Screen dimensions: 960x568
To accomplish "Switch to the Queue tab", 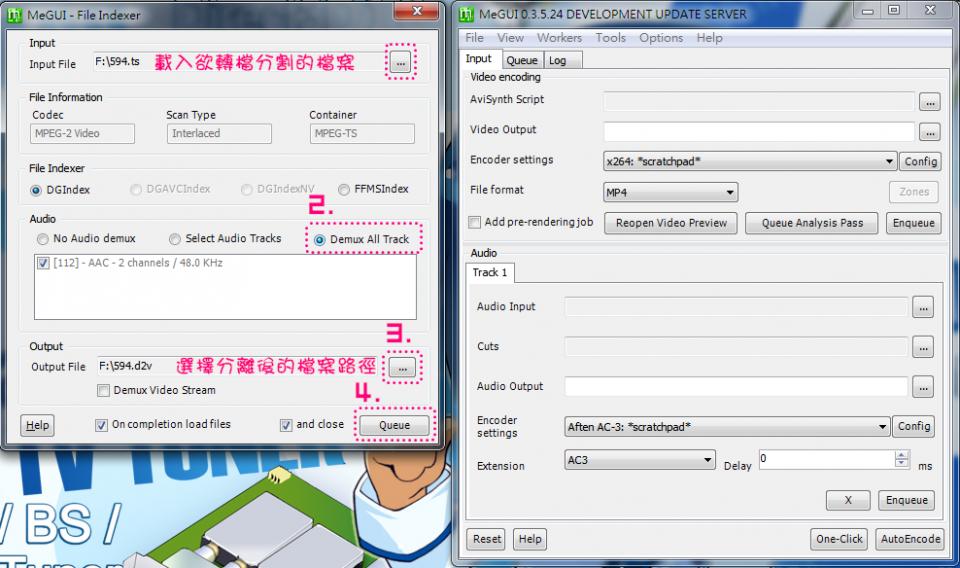I will (x=522, y=61).
